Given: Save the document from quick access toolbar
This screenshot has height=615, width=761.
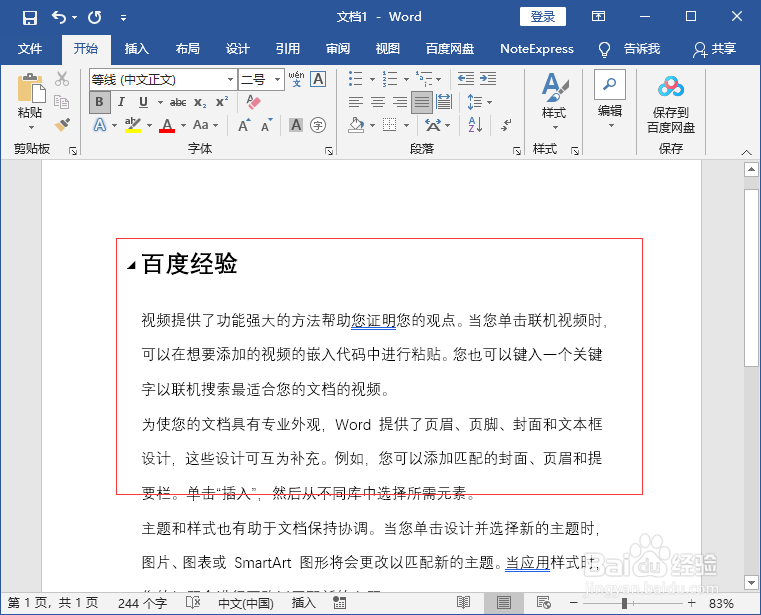Looking at the screenshot, I should pyautogui.click(x=30, y=18).
